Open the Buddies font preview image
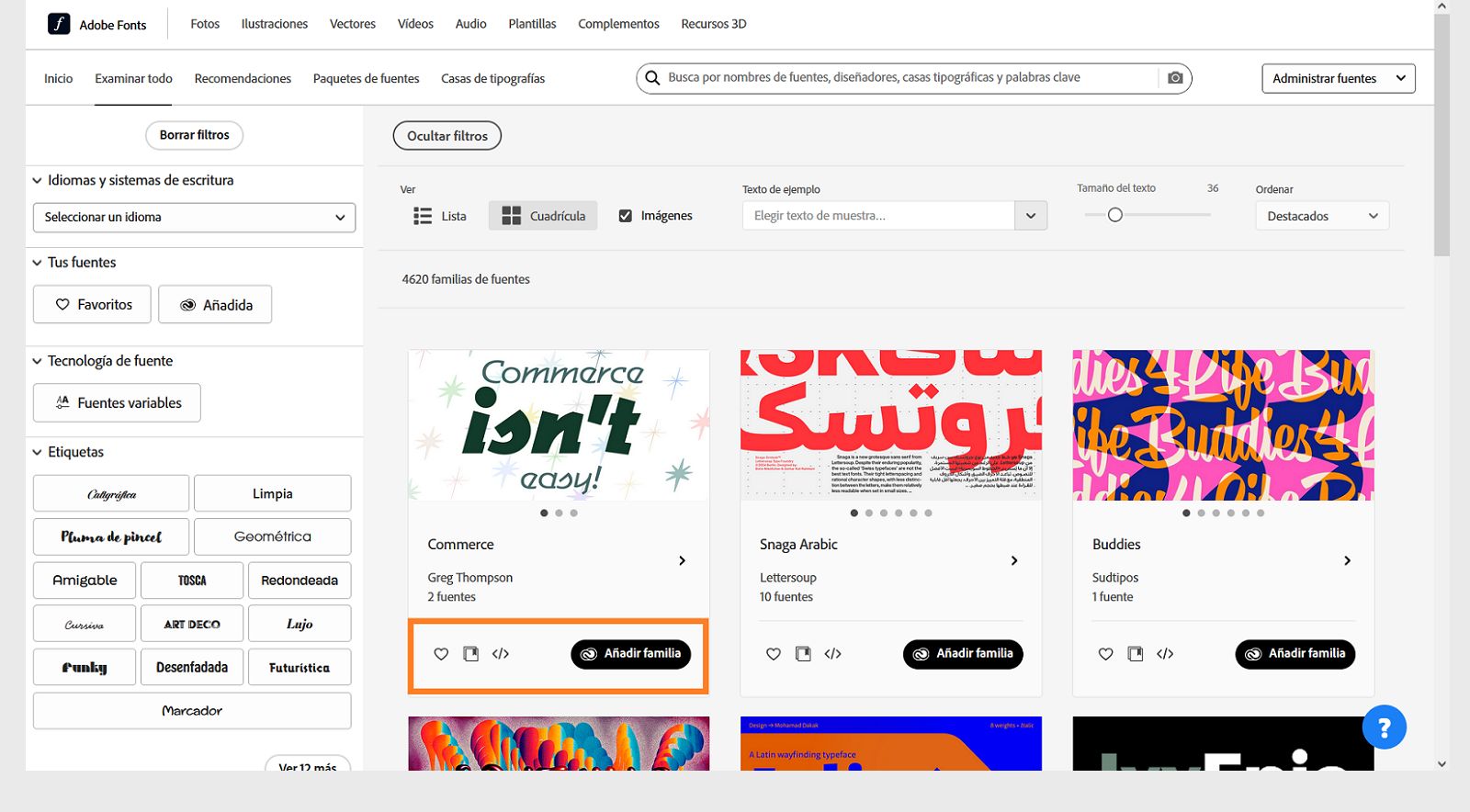1470x812 pixels. click(1224, 425)
